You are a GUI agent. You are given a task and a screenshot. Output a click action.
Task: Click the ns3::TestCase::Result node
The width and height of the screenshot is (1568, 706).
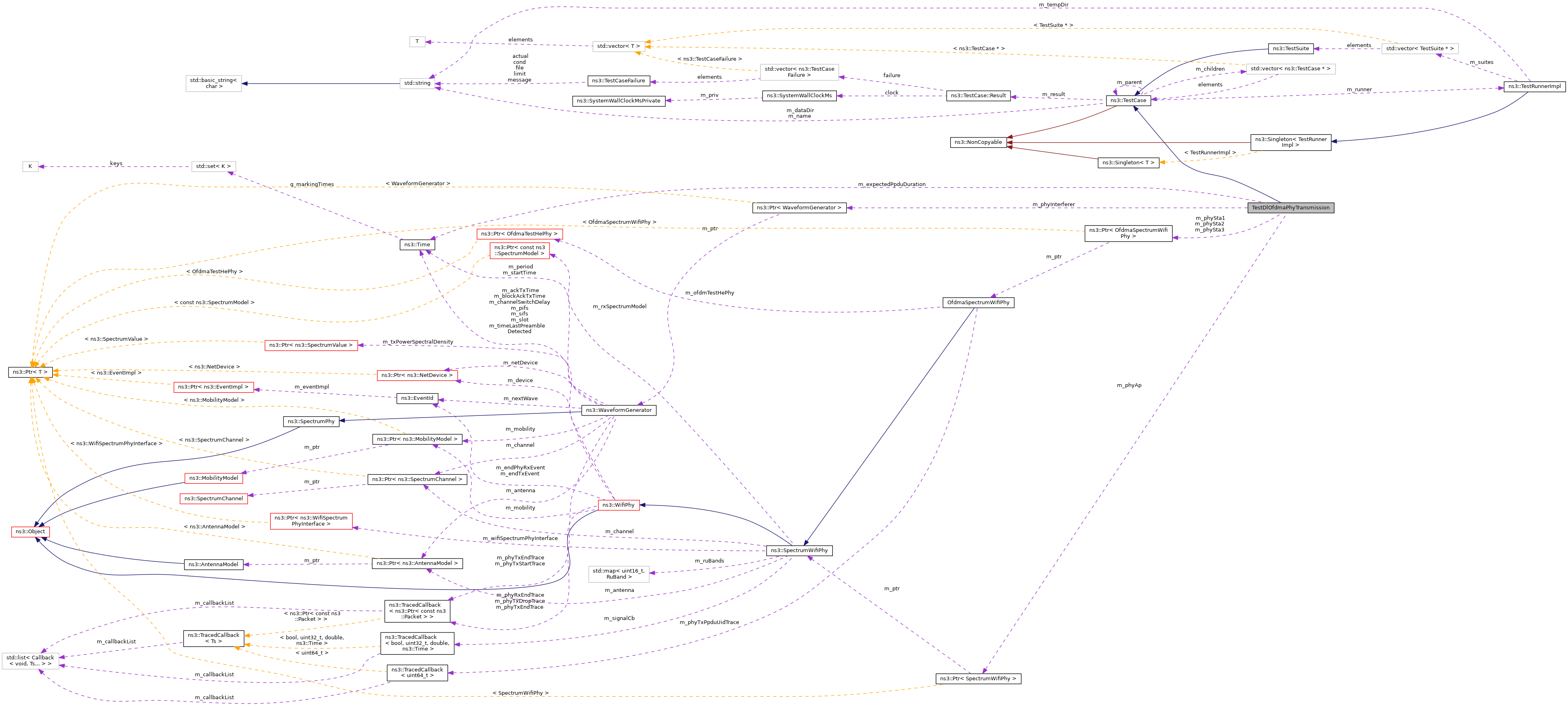[x=978, y=96]
